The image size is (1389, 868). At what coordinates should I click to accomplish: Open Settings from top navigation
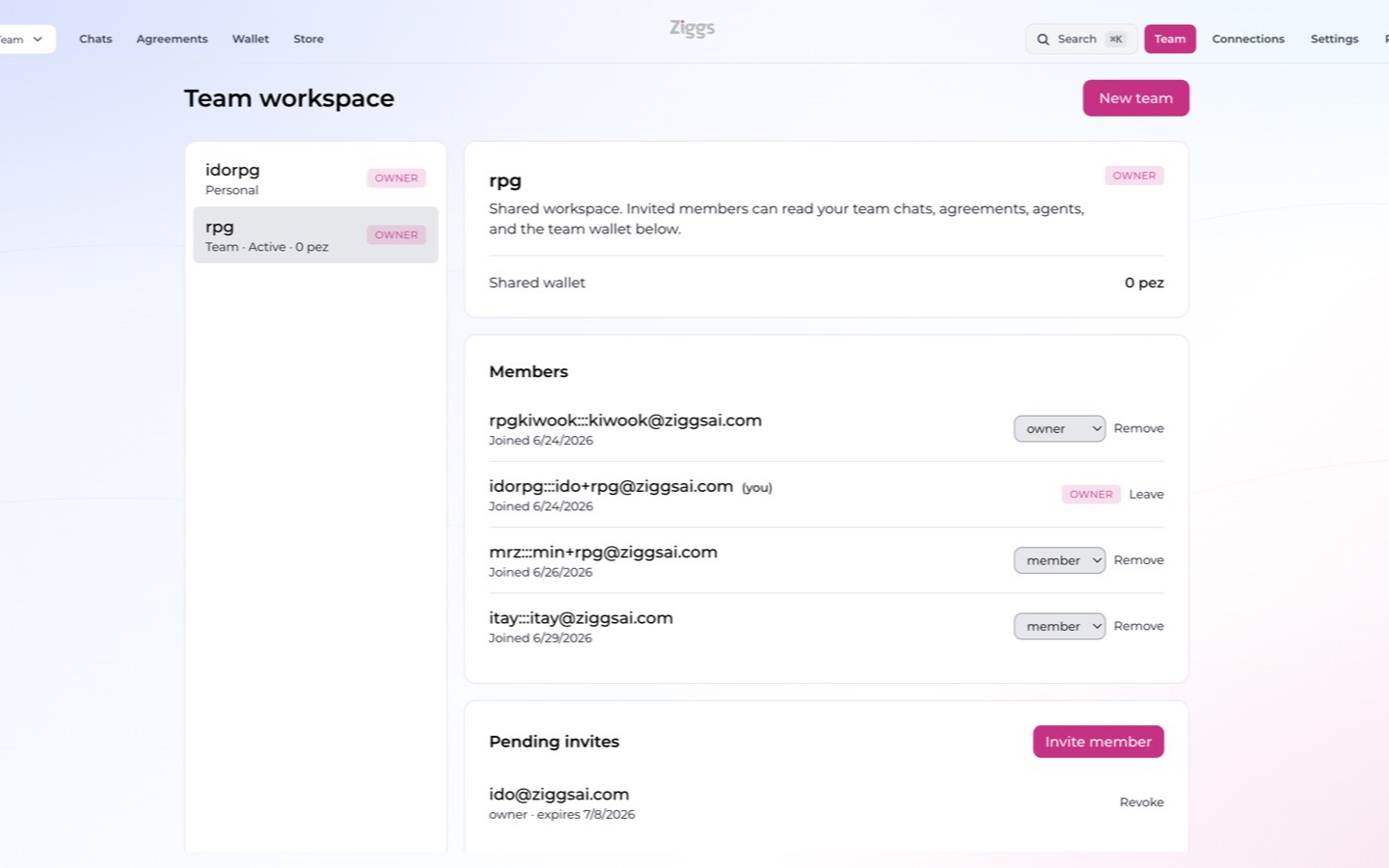click(1334, 40)
